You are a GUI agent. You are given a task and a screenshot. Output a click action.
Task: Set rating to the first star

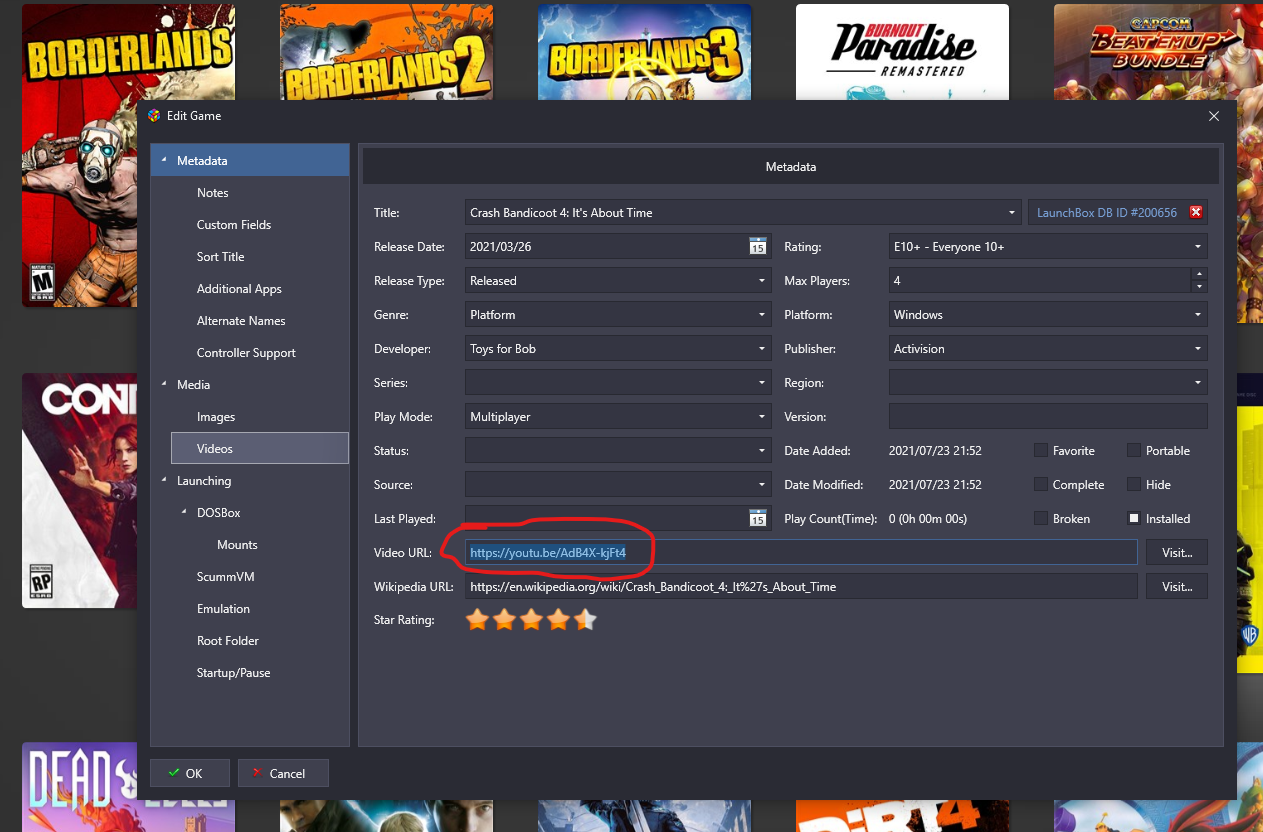(x=477, y=620)
